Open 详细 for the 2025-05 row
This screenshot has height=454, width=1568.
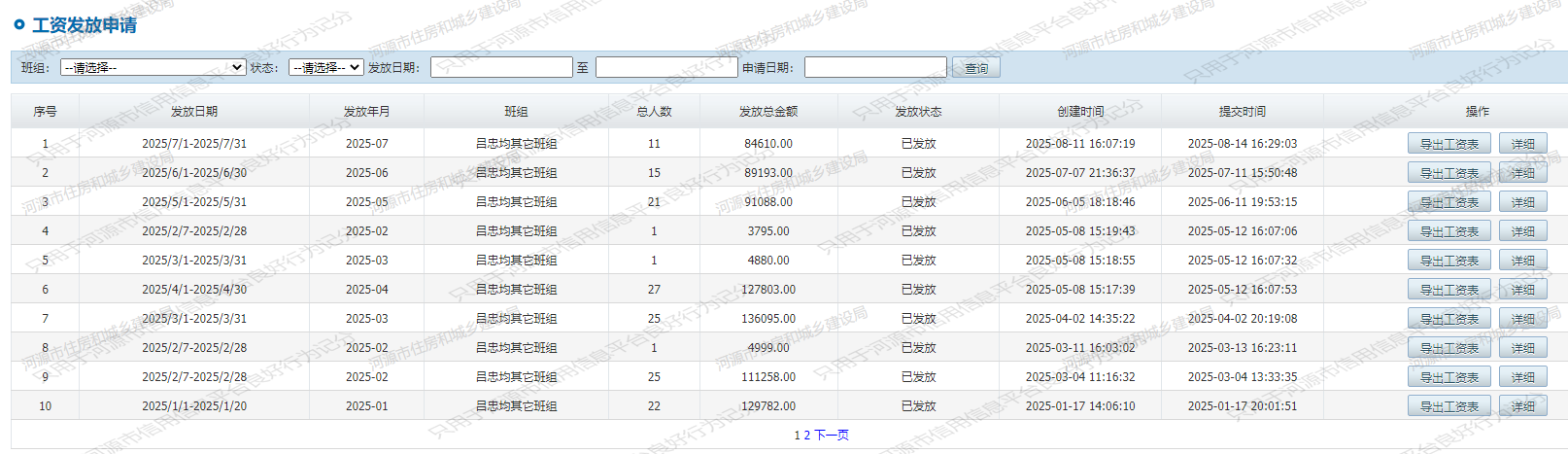tap(1522, 202)
